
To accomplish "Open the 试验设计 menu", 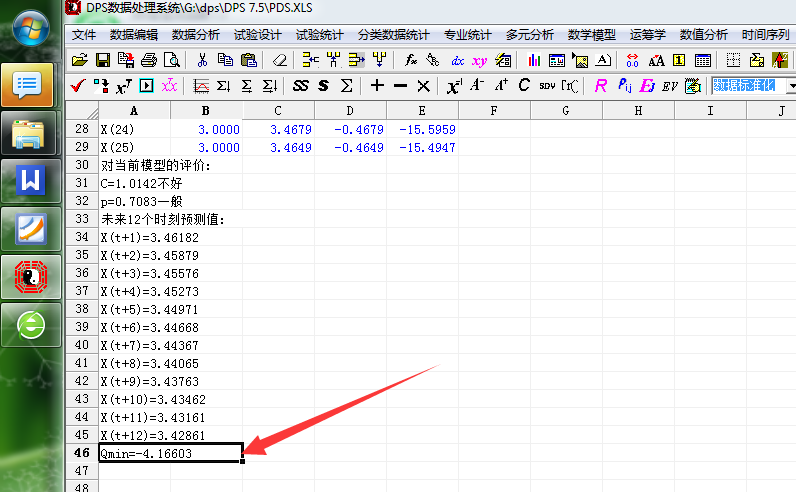I will pos(257,35).
